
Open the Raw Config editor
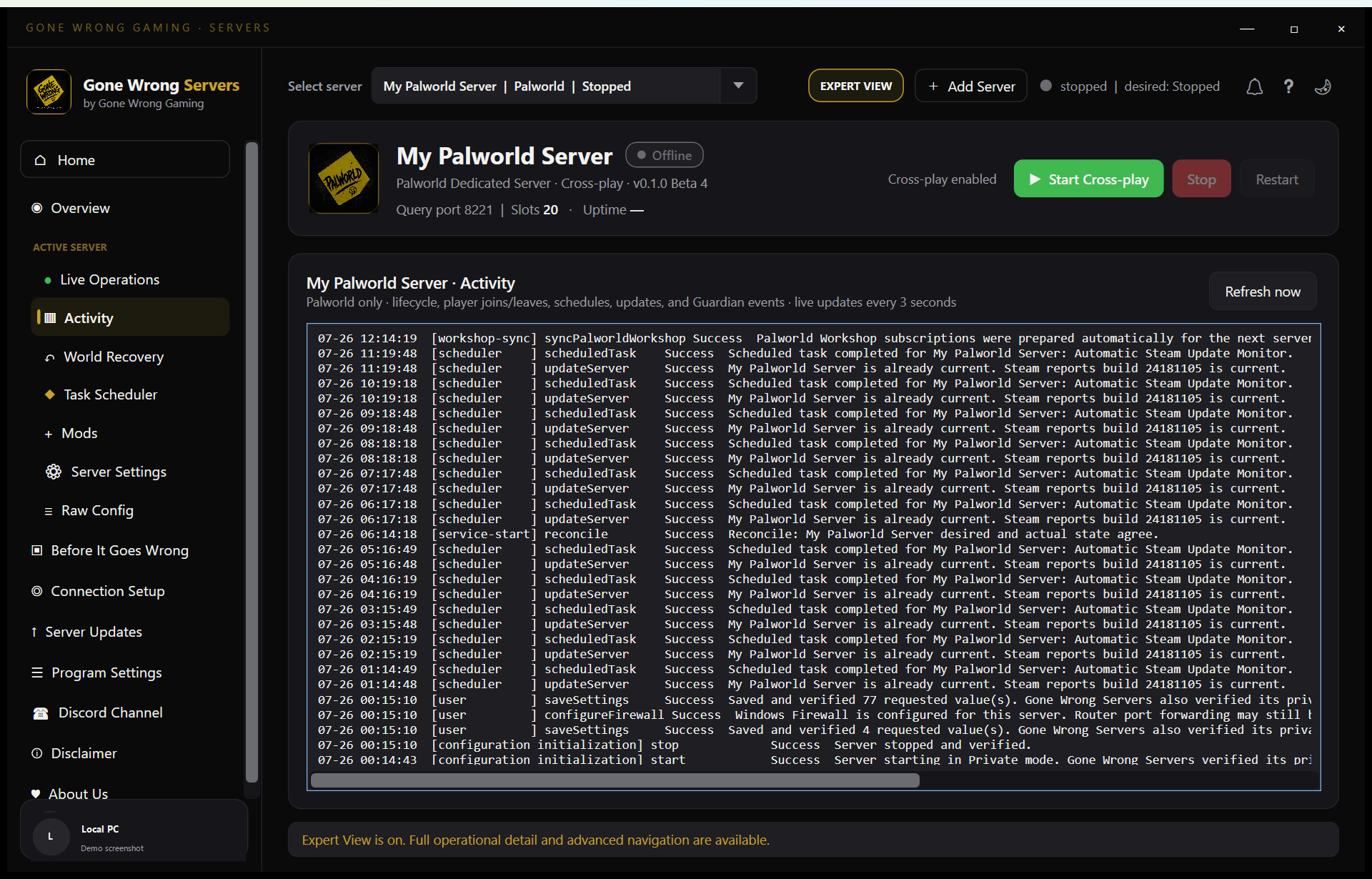(x=97, y=510)
